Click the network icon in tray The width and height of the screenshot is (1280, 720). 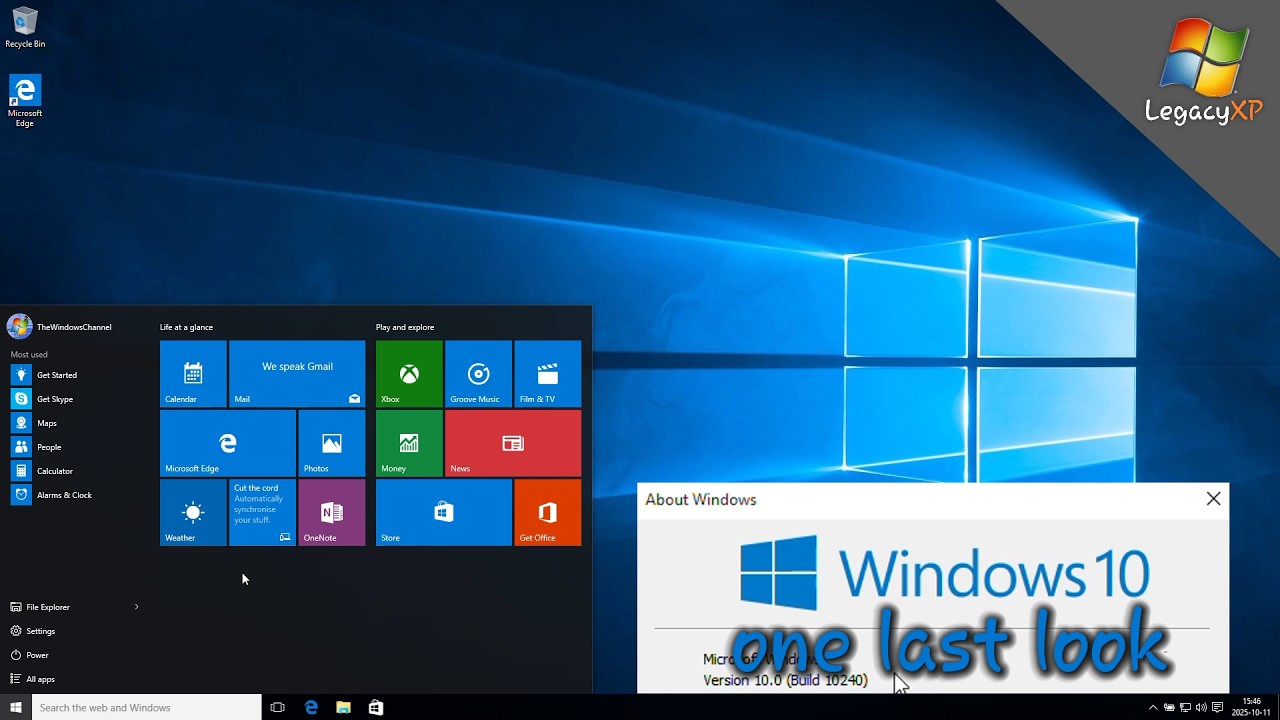click(1185, 707)
